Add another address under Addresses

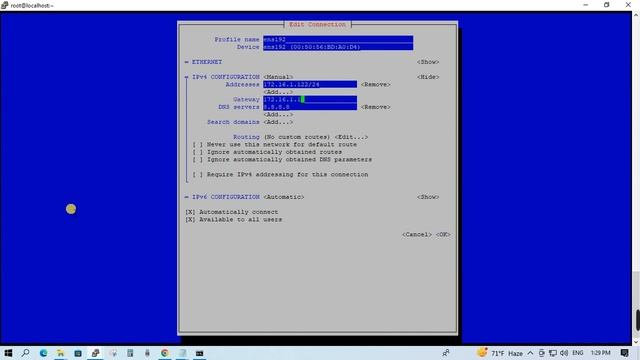[278, 92]
